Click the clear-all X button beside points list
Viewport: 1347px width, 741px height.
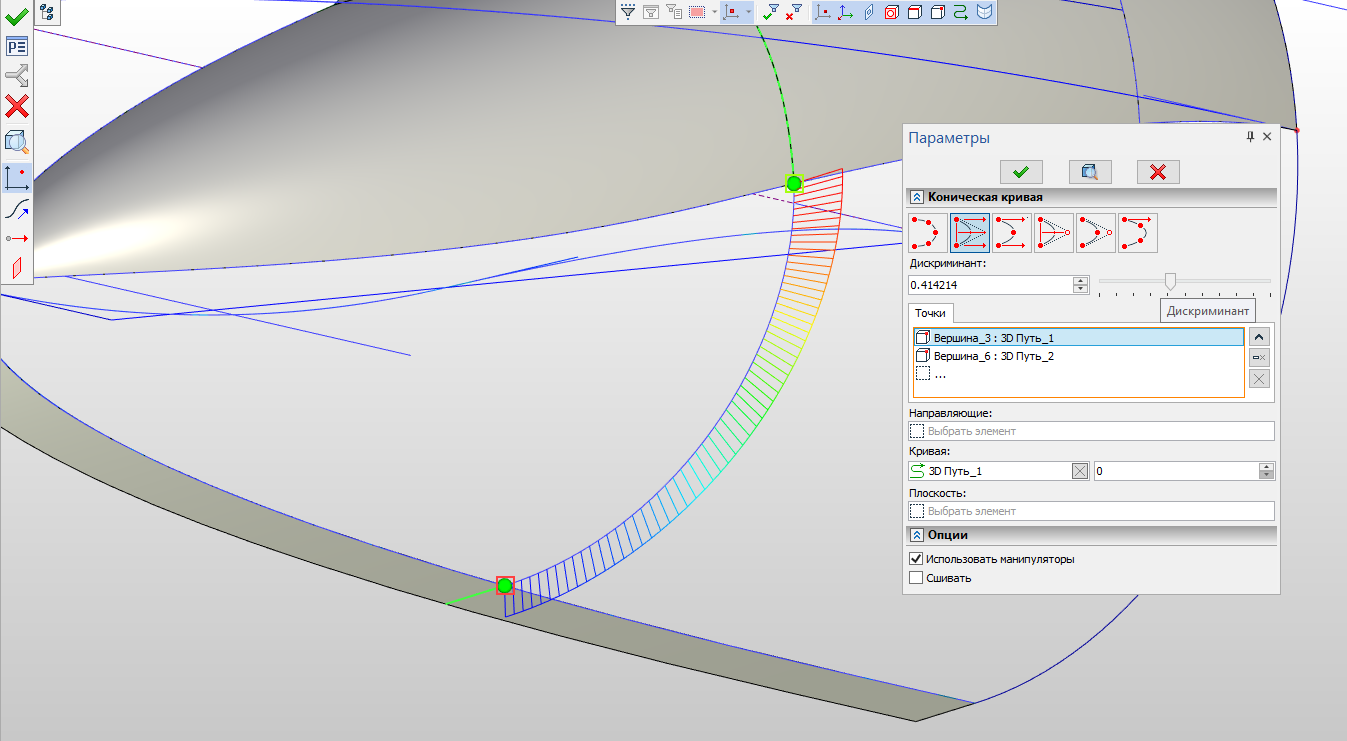pyautogui.click(x=1260, y=379)
